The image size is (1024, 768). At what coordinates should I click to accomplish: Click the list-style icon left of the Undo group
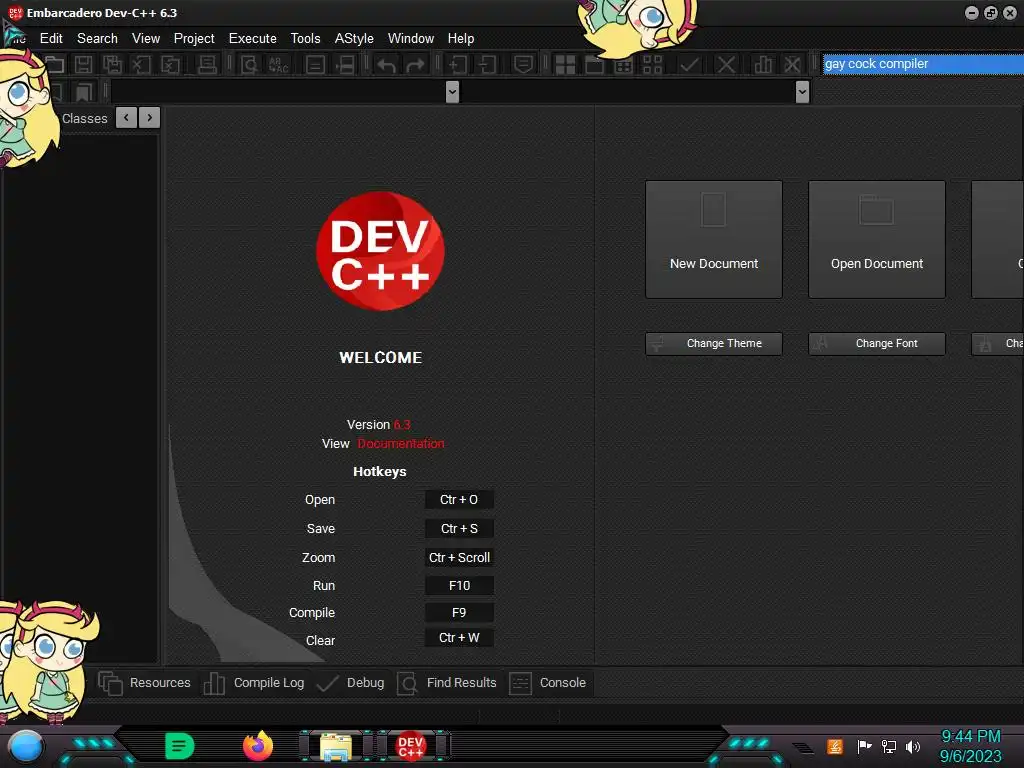(x=315, y=64)
